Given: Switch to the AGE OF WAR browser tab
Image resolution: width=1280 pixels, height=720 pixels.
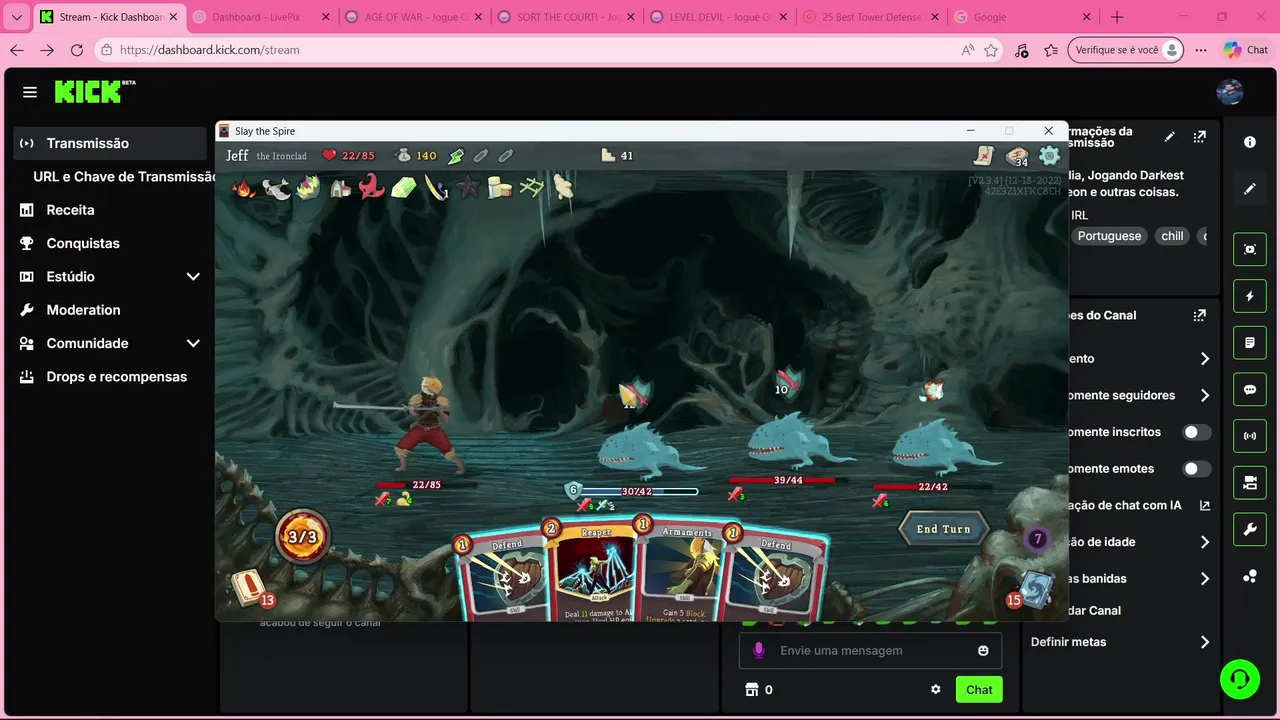Looking at the screenshot, I should tap(413, 17).
